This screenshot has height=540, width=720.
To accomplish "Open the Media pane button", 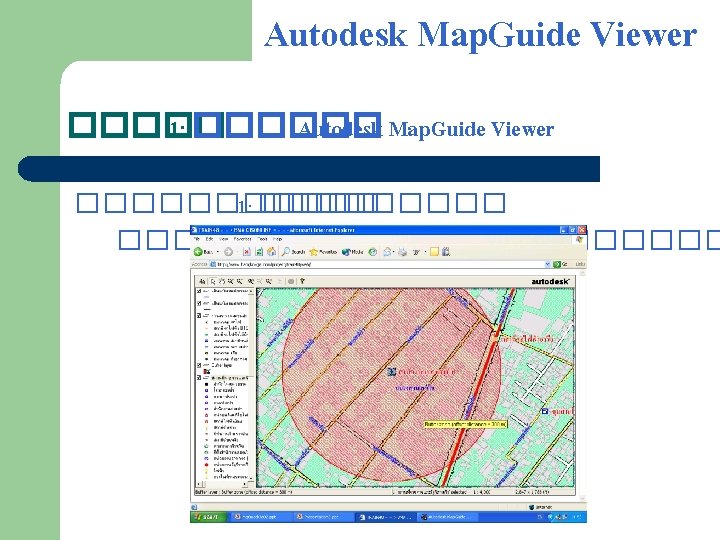I will pos(352,252).
